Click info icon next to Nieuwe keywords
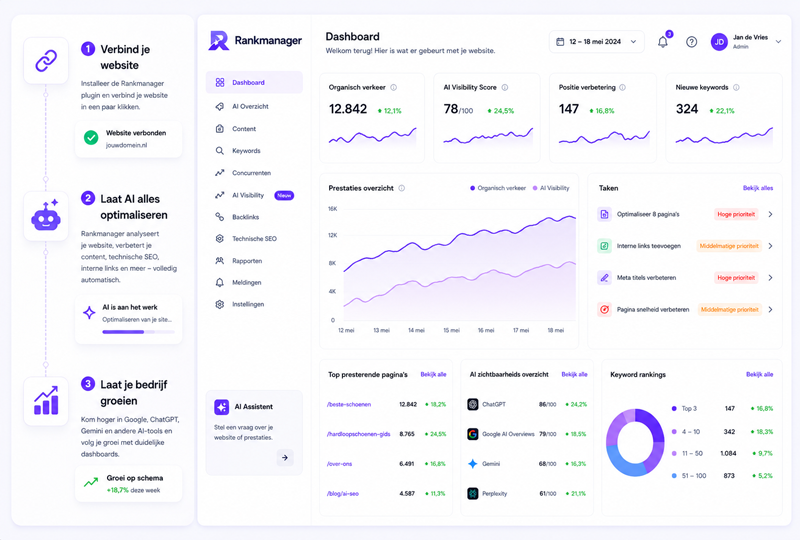This screenshot has height=540, width=800. 736,87
